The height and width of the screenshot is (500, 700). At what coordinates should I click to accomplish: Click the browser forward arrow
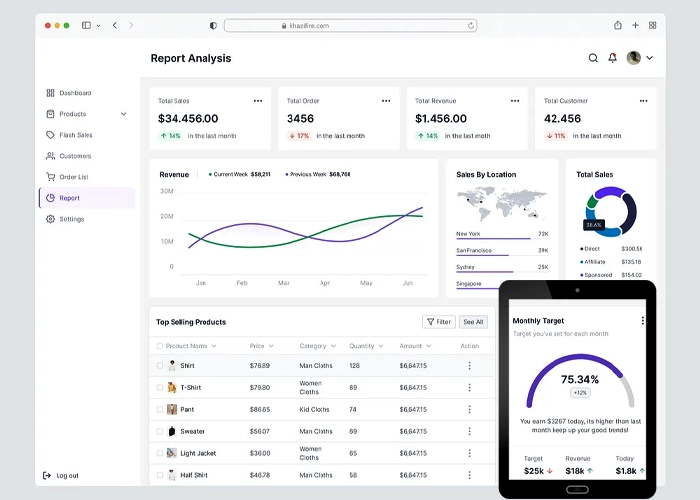click(131, 25)
